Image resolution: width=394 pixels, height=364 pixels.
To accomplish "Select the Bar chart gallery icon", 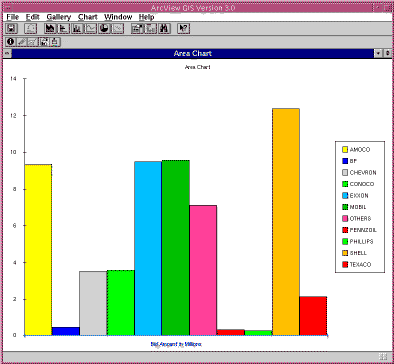I will (x=64, y=29).
